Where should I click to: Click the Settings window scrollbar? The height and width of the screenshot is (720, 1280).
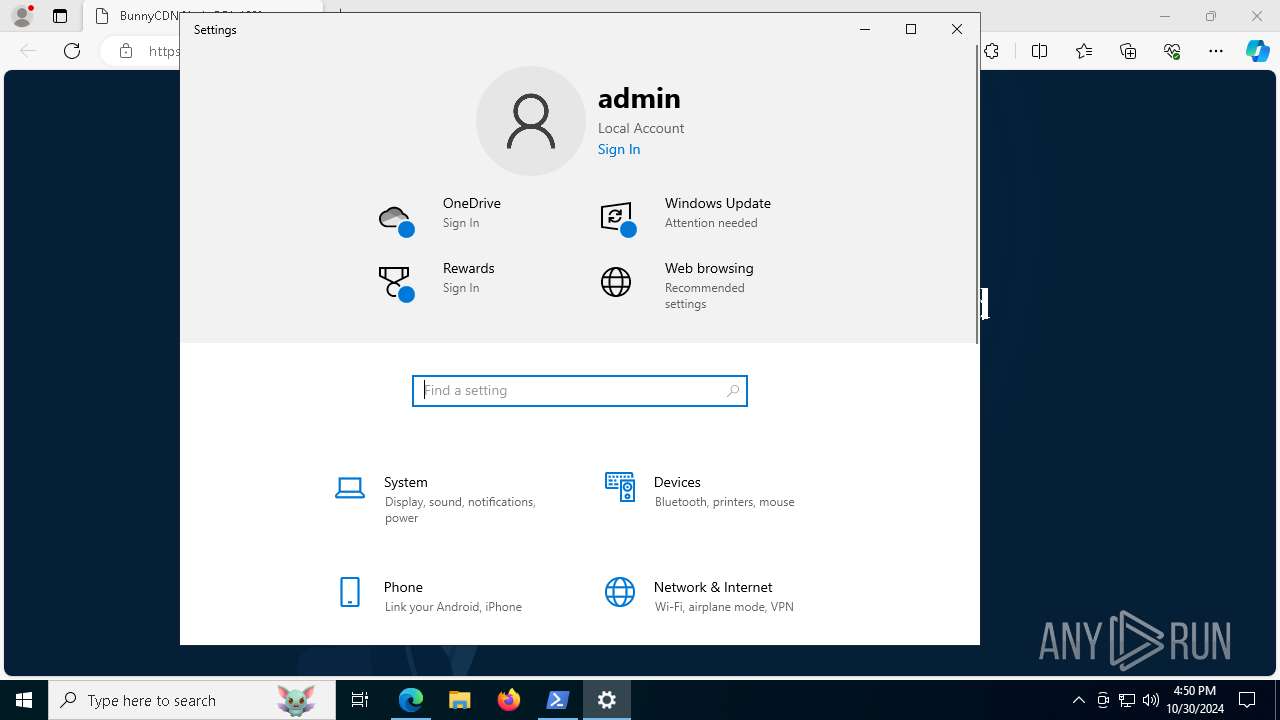(x=977, y=195)
